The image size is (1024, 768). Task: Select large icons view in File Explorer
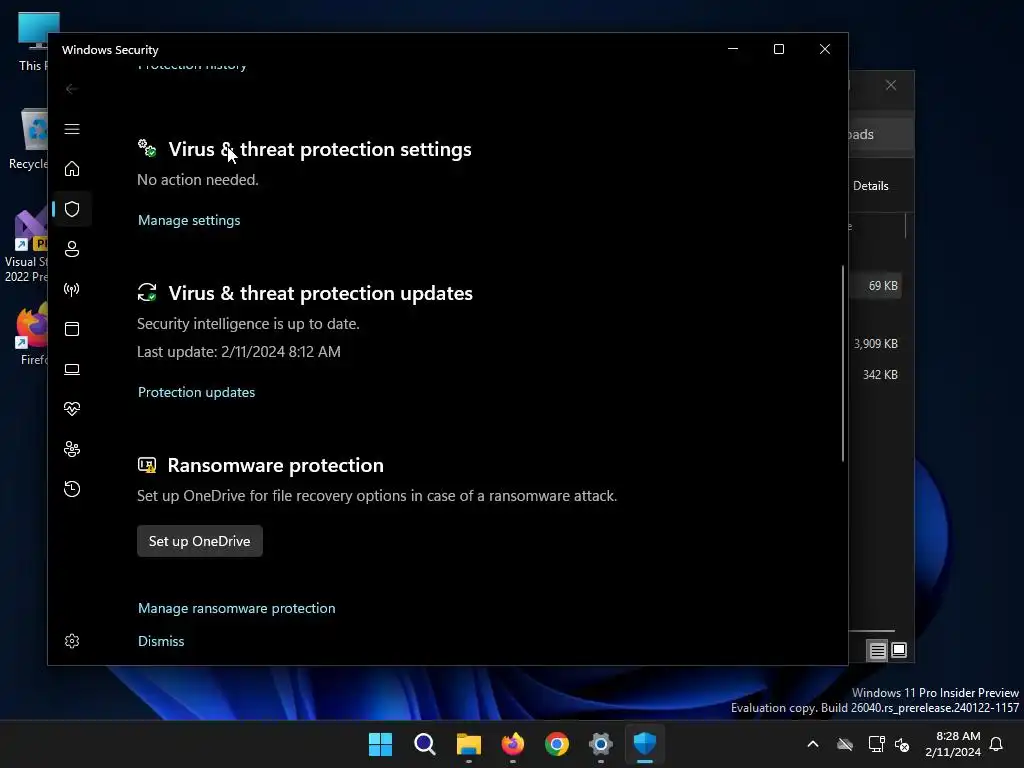click(899, 650)
